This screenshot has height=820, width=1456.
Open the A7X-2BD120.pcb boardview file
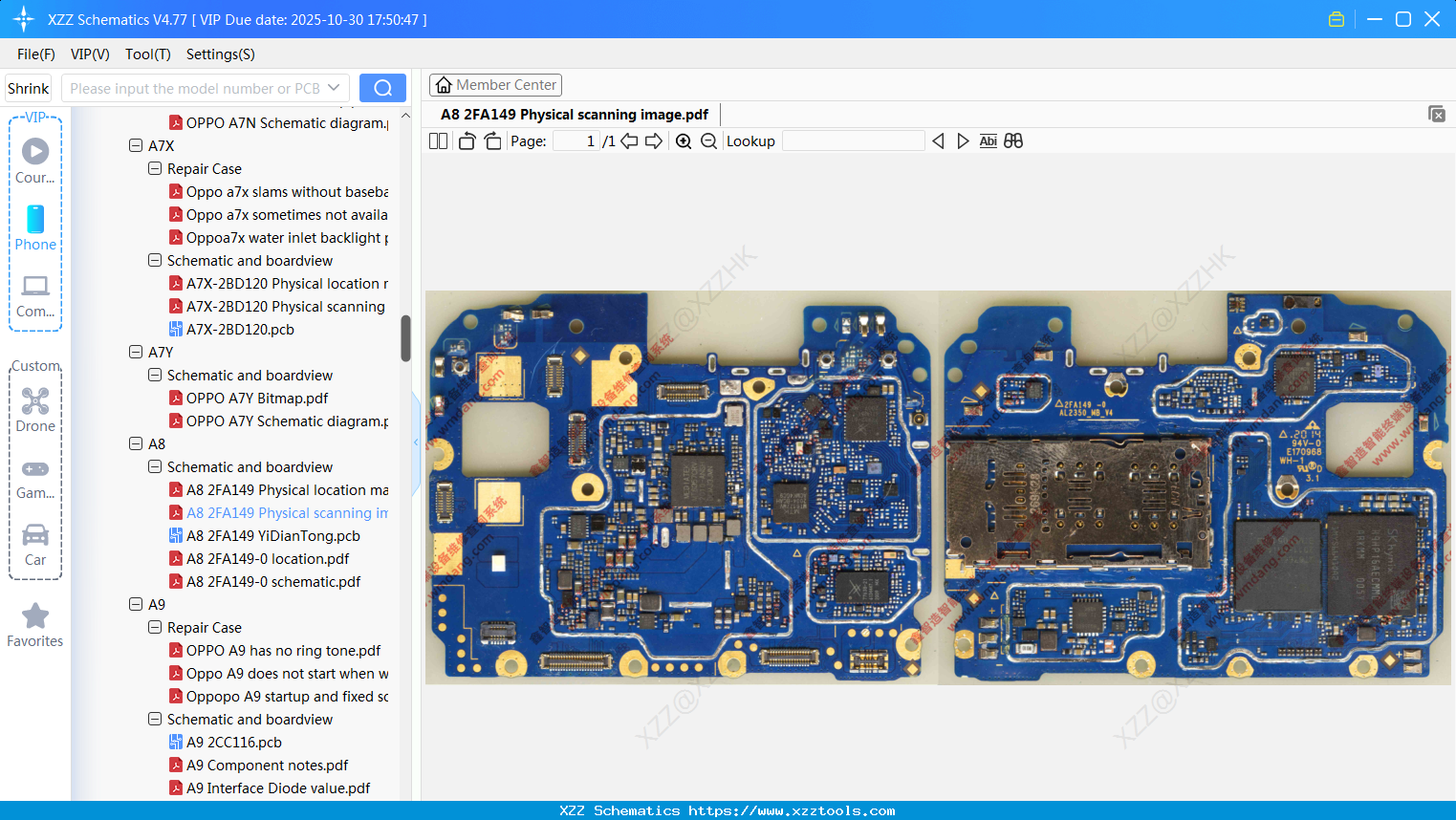click(240, 329)
